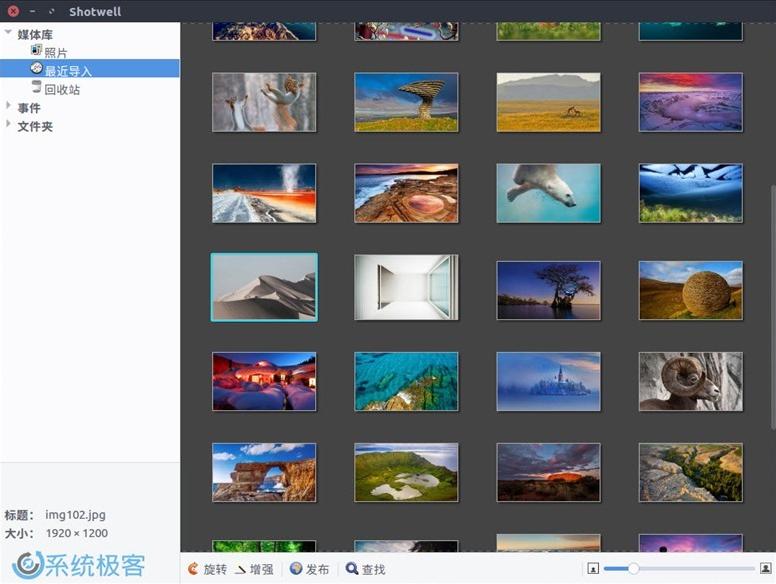
Task: Select the squirrels thumbnail
Action: click(264, 102)
